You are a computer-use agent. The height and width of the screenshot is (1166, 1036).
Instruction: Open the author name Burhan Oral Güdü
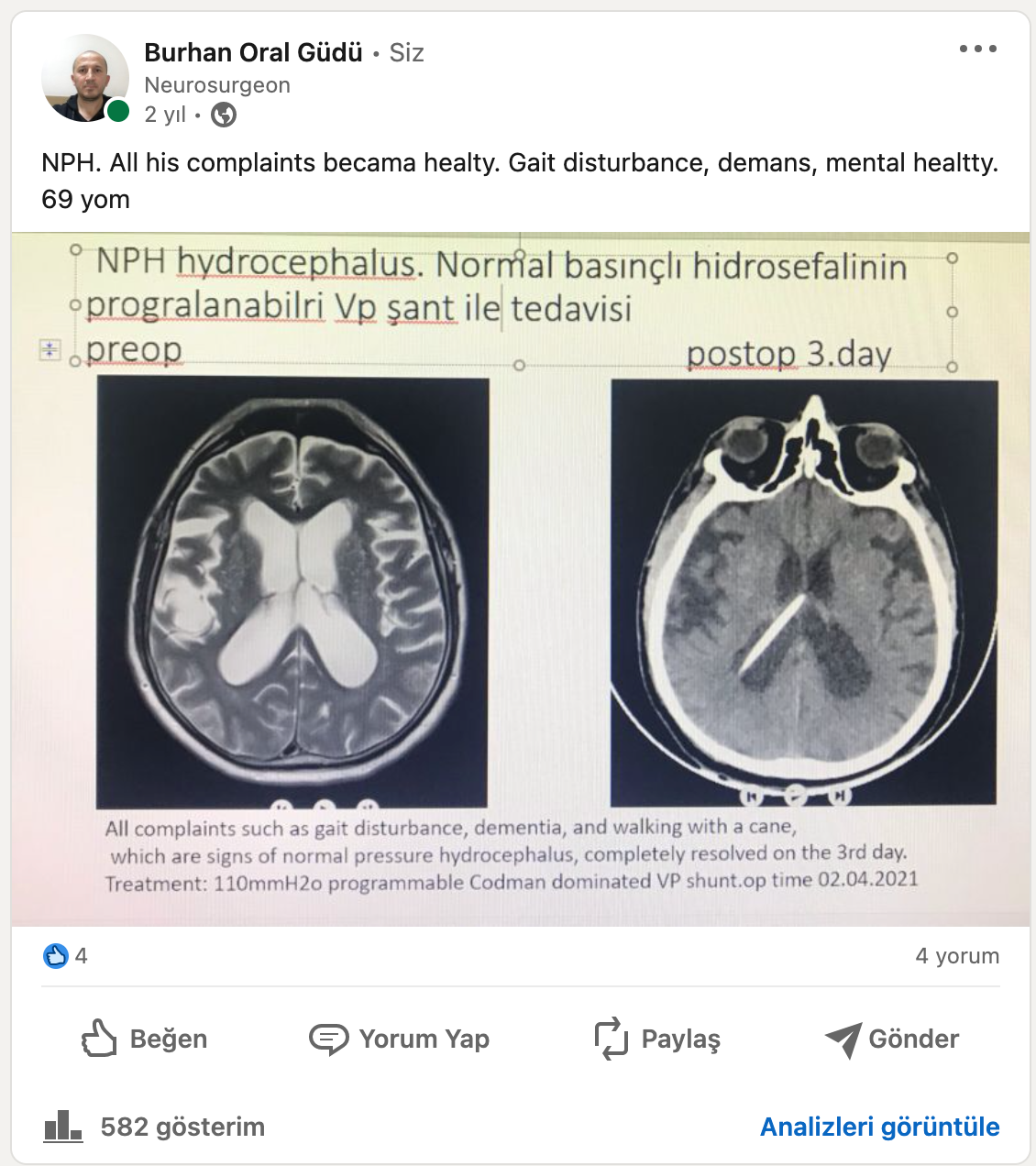pyautogui.click(x=253, y=52)
